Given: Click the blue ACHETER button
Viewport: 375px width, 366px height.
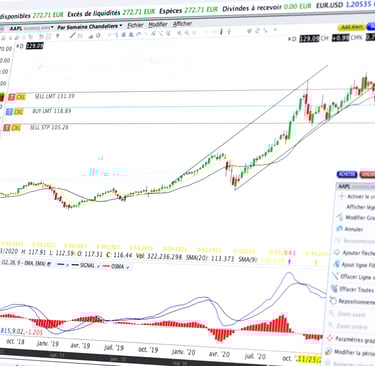Looking at the screenshot, I should pos(347,174).
